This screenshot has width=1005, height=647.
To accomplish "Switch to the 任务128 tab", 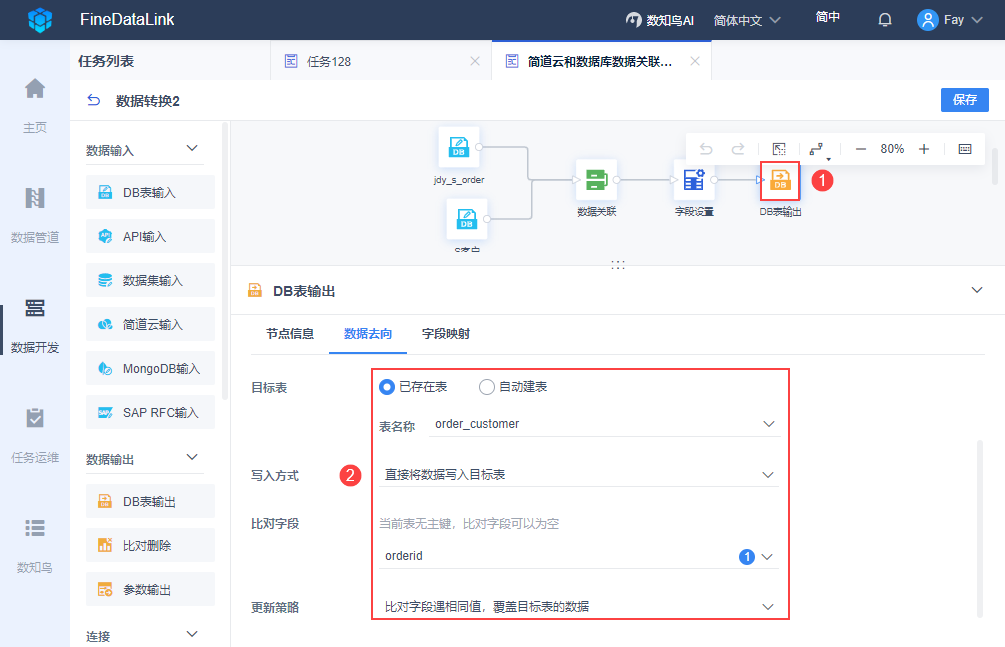I will pos(381,61).
